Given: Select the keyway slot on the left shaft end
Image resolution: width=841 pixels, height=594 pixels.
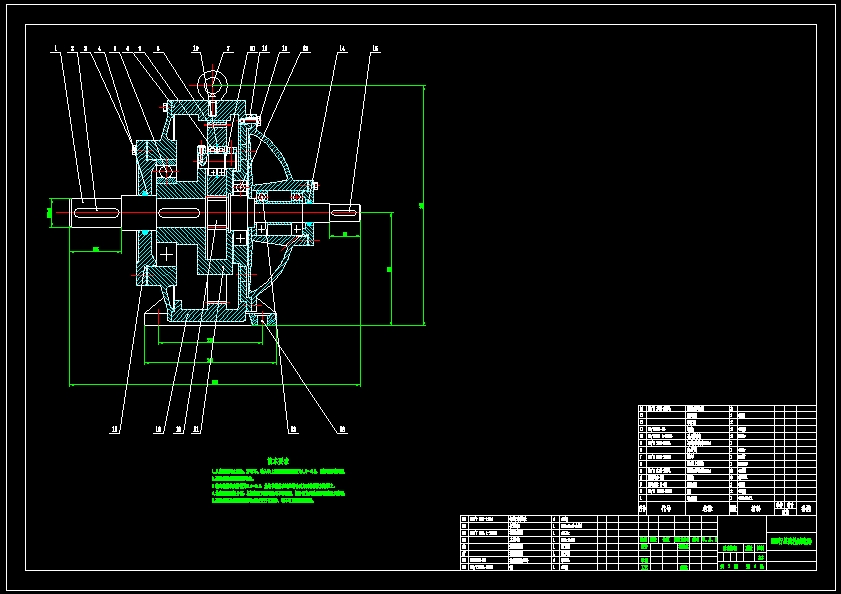Looking at the screenshot, I should click(97, 214).
